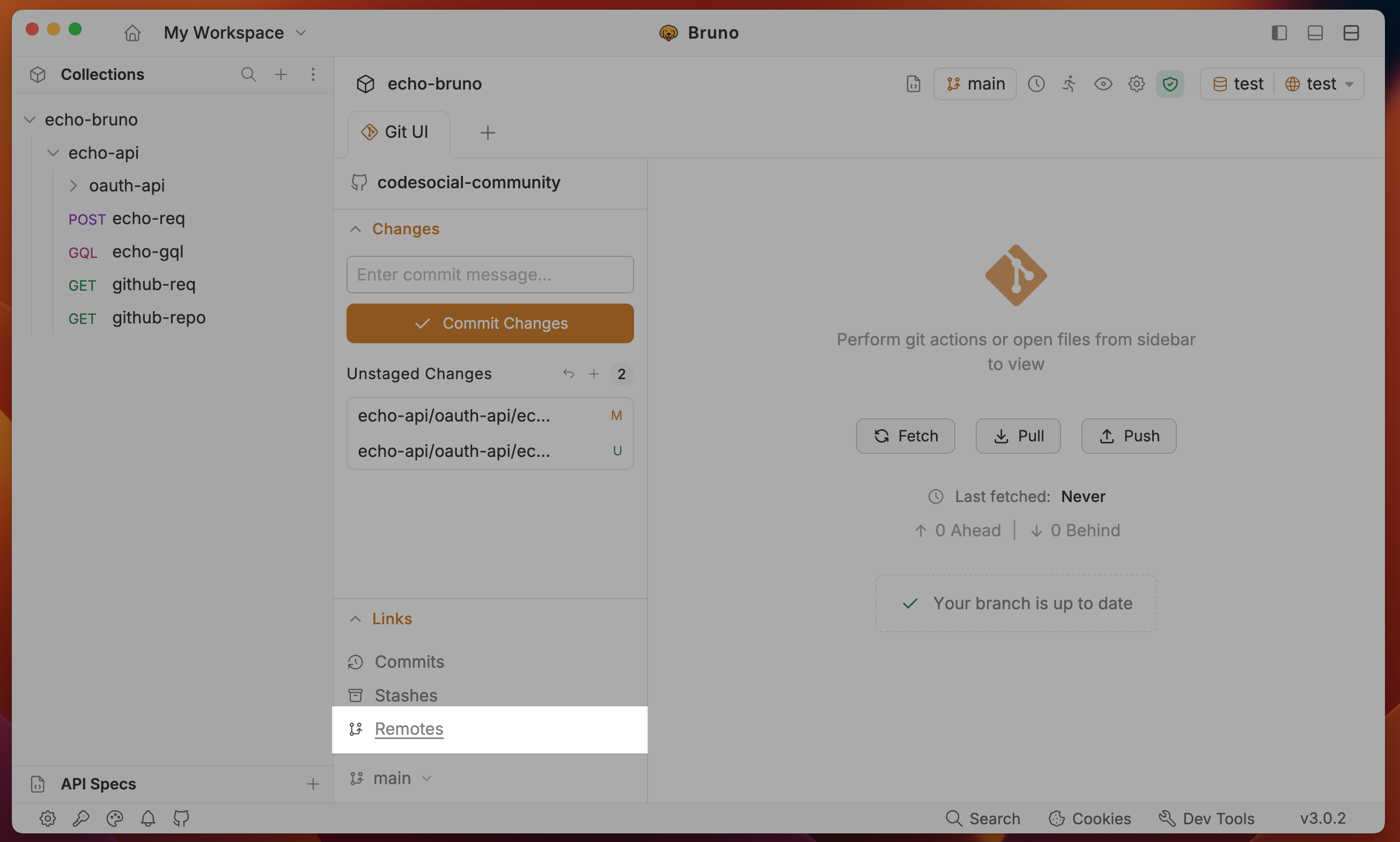Expand the oauth-api folder
Screen dimensions: 1400x842
73,186
